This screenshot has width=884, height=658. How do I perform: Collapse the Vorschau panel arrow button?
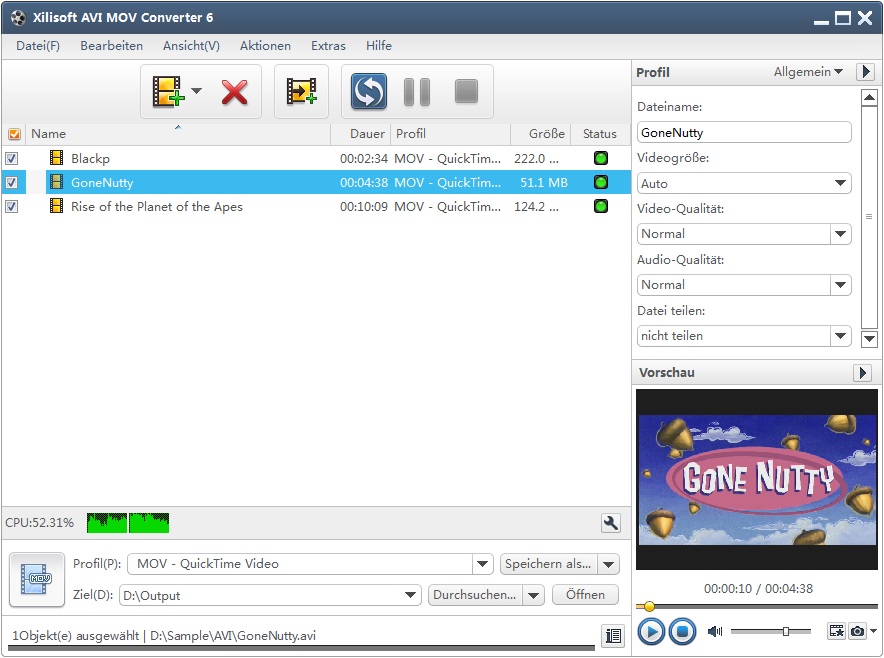863,373
